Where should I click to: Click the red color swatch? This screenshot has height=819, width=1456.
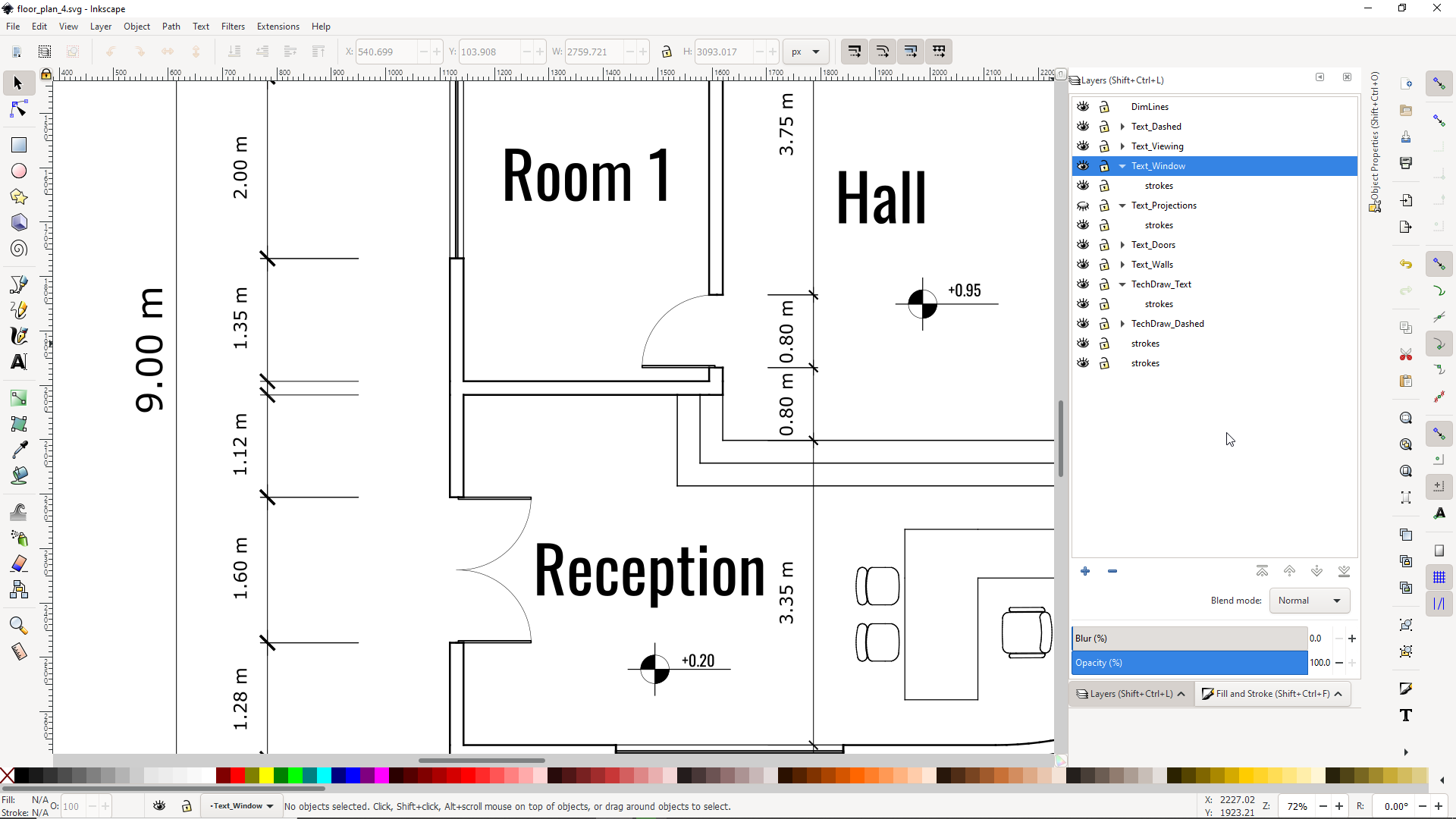[237, 775]
